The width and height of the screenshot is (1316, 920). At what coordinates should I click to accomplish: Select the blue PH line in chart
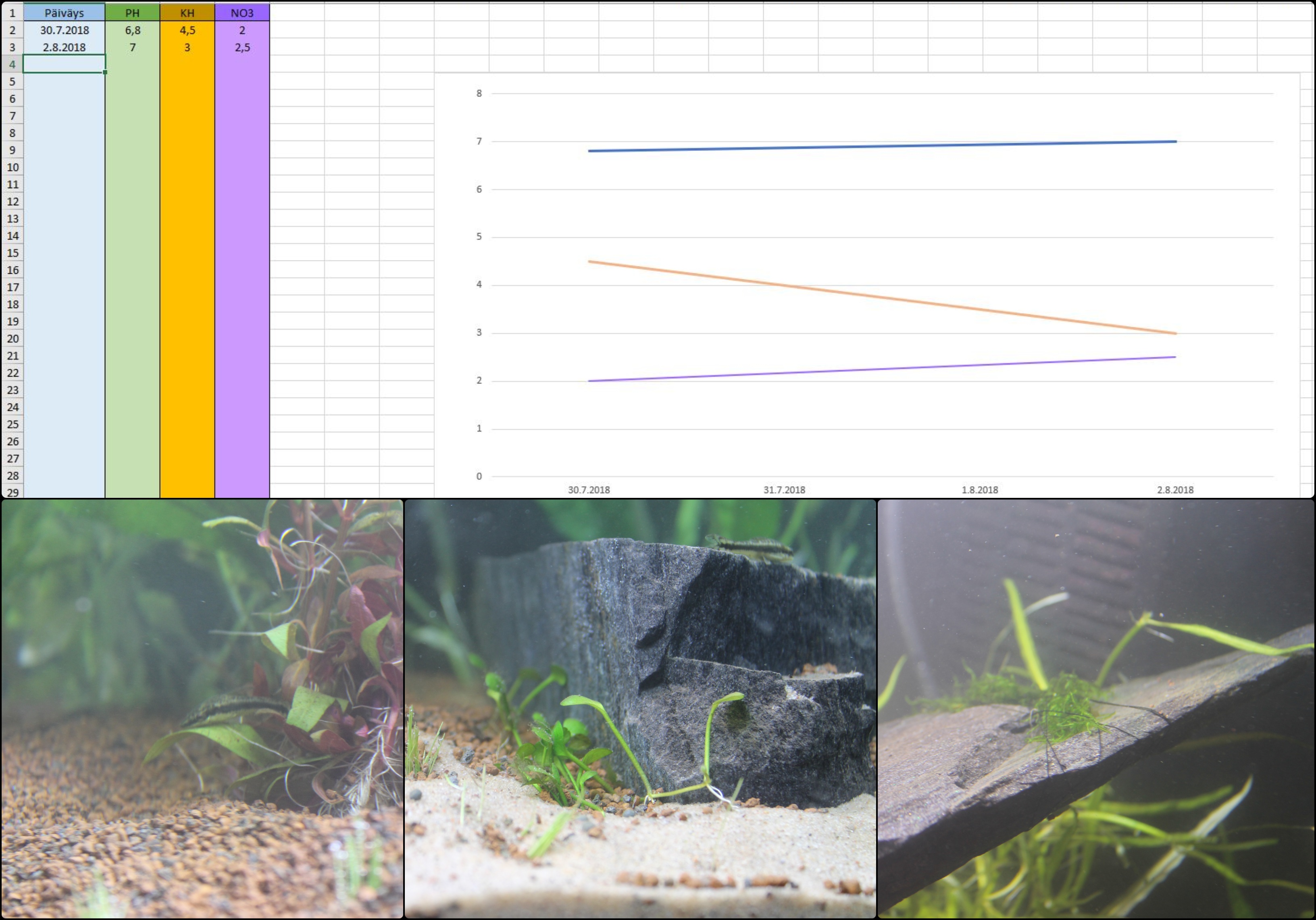tap(883, 146)
